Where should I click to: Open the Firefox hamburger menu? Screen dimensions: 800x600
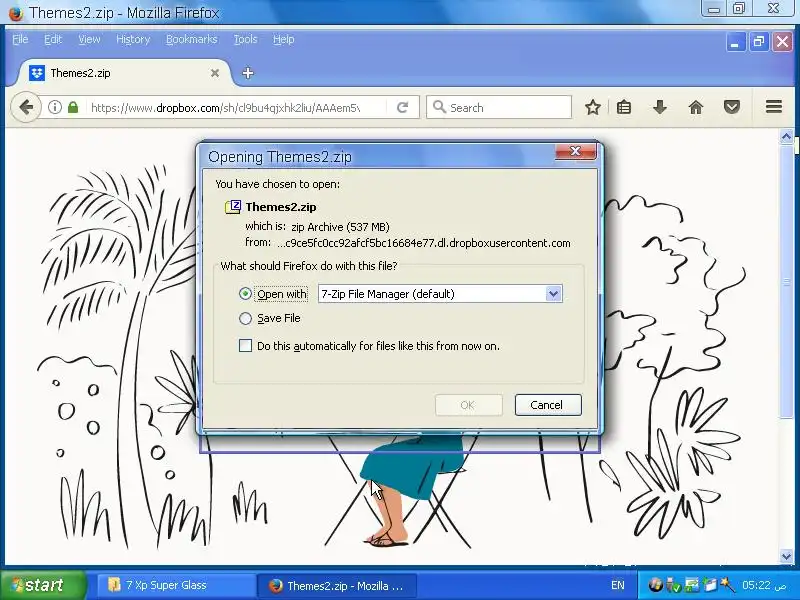[773, 107]
